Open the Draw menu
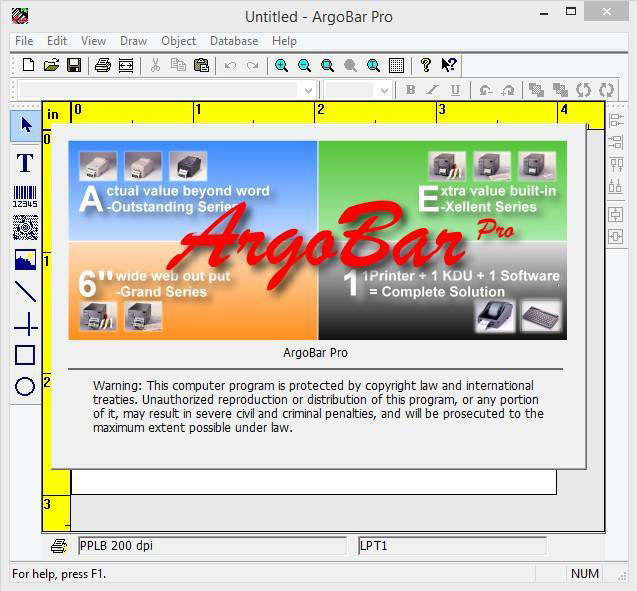This screenshot has height=591, width=637. coord(133,41)
